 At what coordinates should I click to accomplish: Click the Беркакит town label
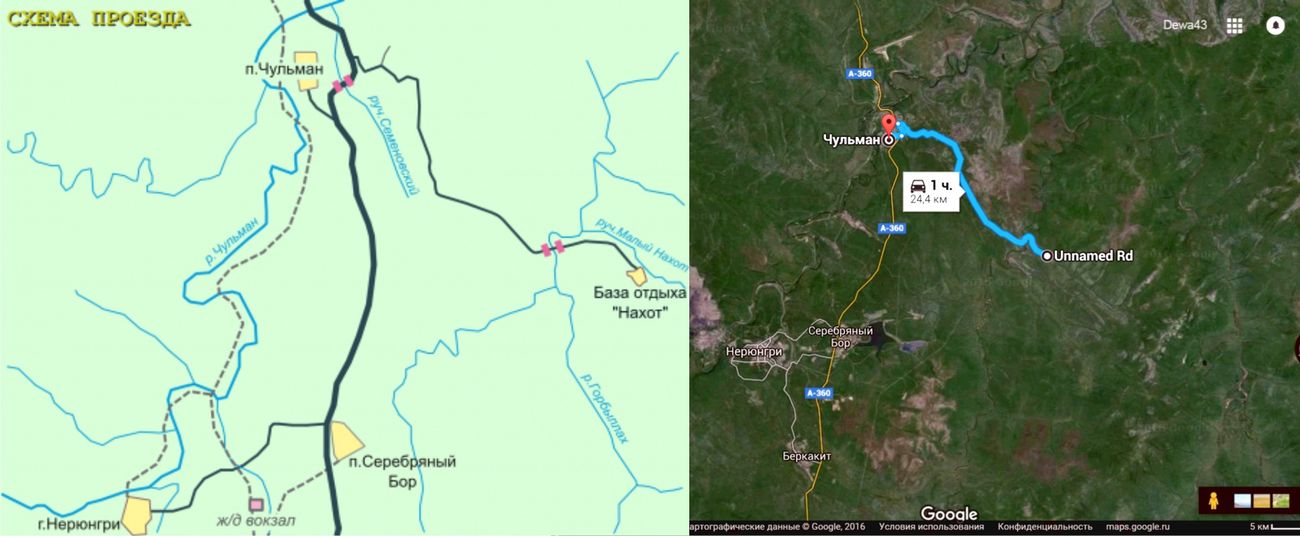coord(806,455)
